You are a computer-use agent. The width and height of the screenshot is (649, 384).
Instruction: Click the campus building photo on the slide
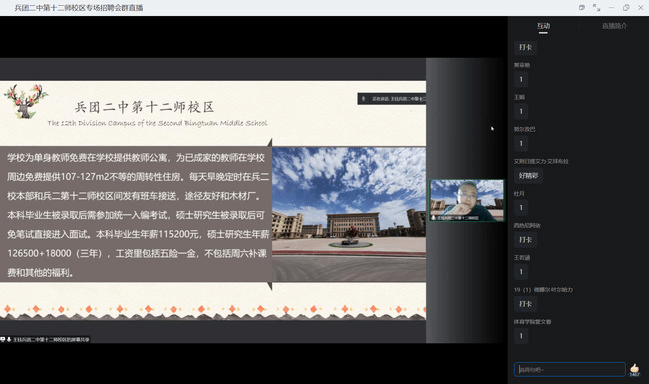click(349, 214)
